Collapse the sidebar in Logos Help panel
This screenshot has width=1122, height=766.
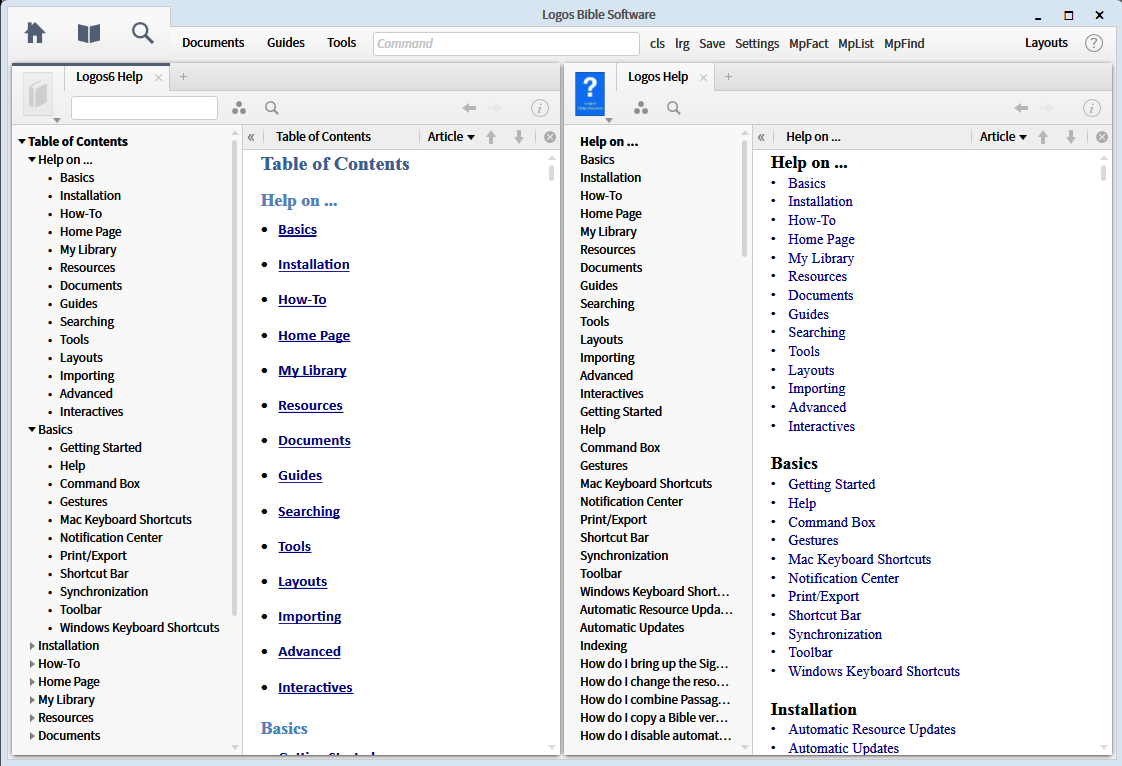pos(761,137)
